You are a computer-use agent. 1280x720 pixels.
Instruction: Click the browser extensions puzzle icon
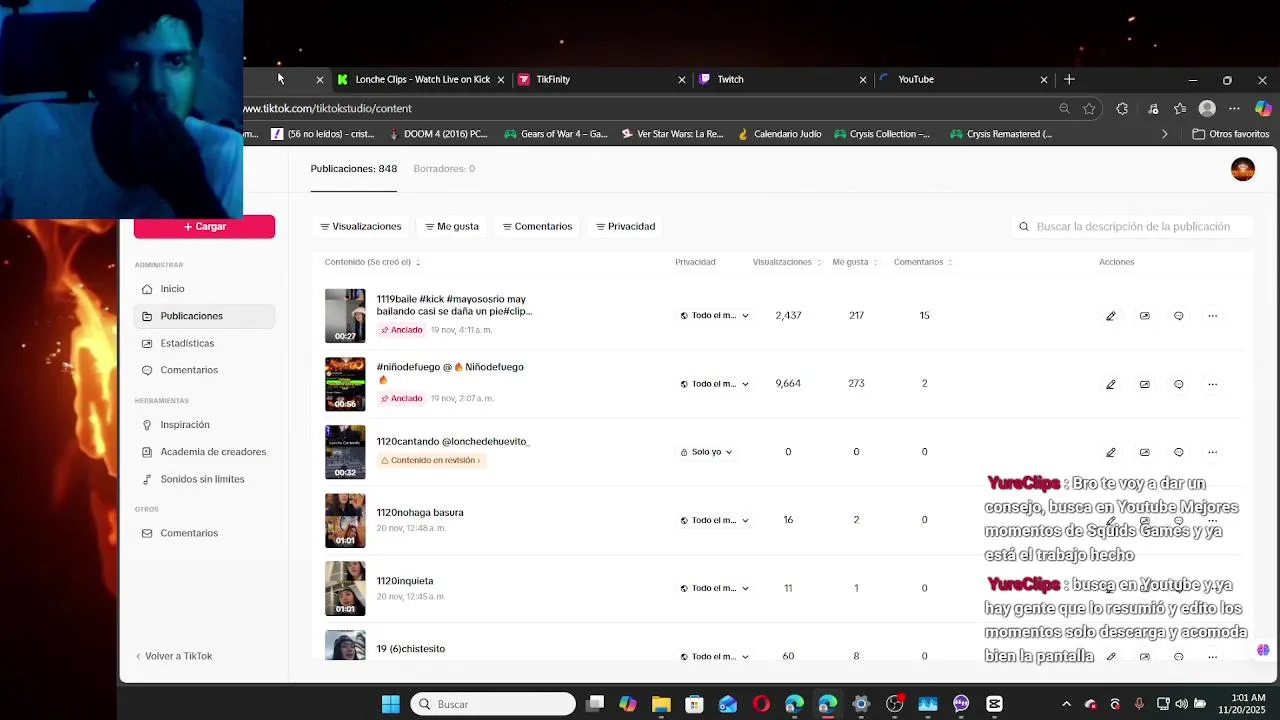pyautogui.click(x=1122, y=108)
